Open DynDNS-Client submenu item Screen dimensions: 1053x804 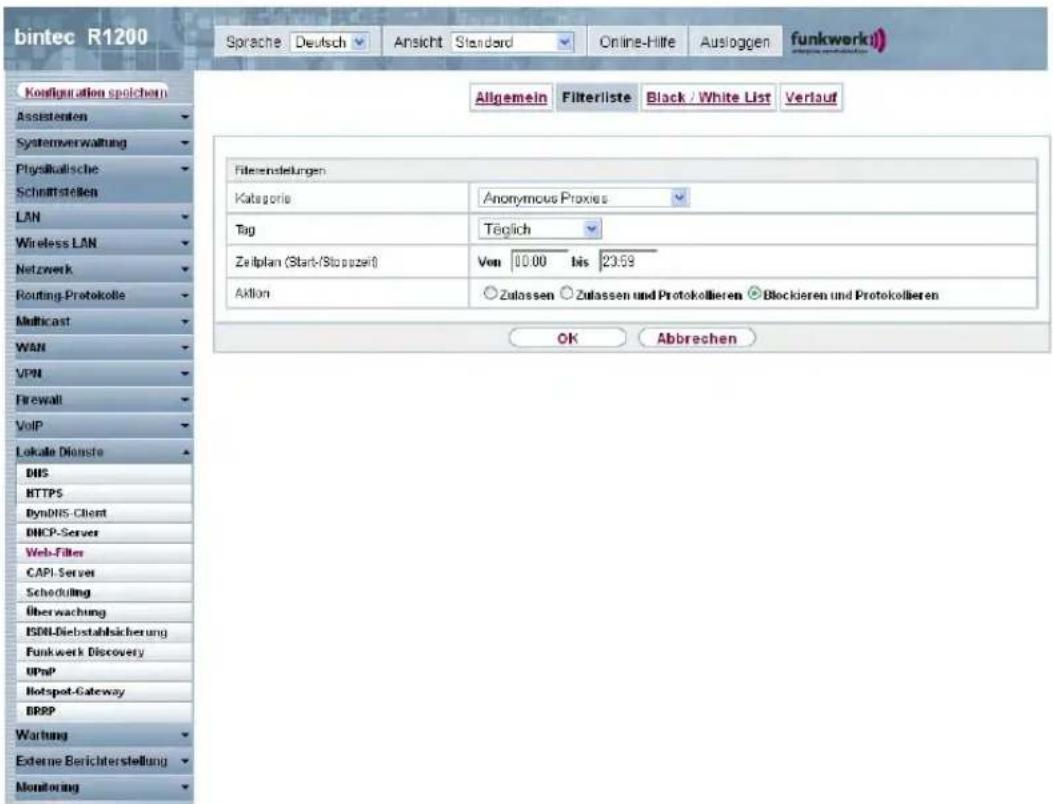pyautogui.click(x=103, y=513)
